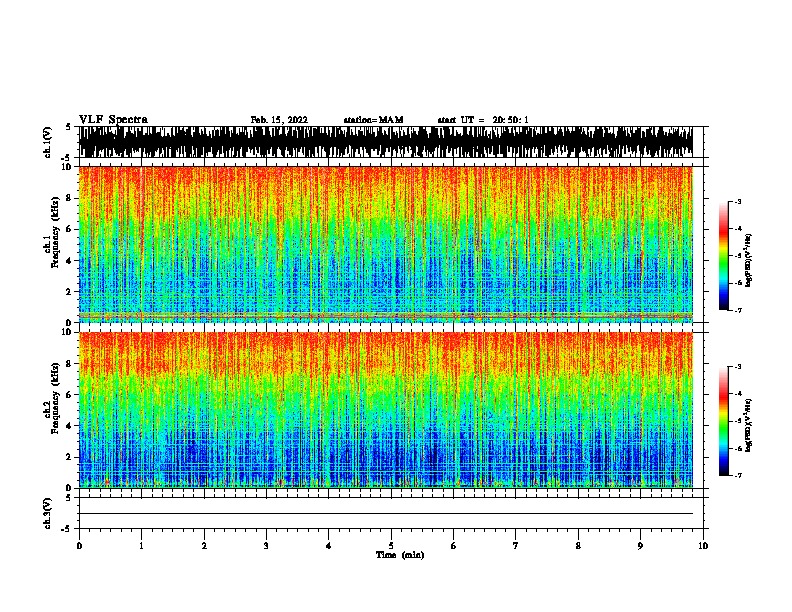Select the date text "Feb. 15, 2022"
Image resolution: width=792 pixels, height=612 pixels.
click(x=279, y=120)
